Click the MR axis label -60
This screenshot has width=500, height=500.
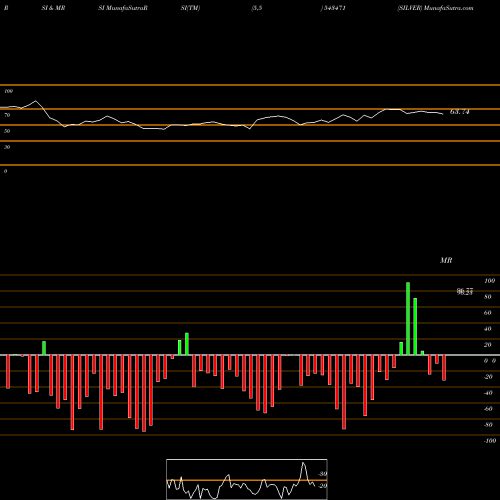(x=488, y=409)
